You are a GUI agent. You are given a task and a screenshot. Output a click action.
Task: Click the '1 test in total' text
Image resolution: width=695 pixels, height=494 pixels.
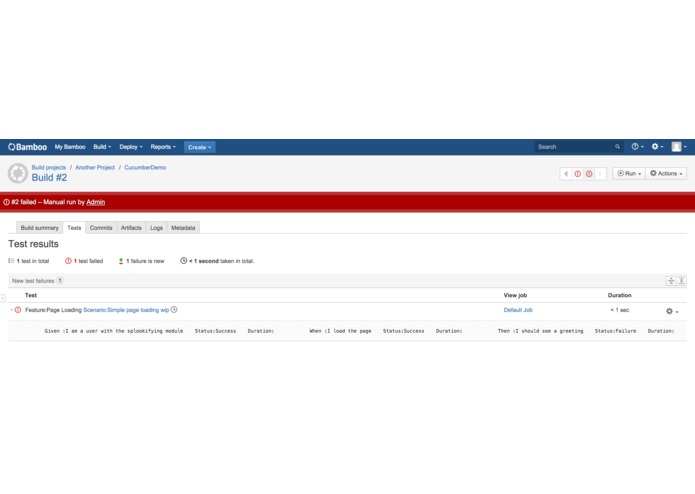pos(33,261)
